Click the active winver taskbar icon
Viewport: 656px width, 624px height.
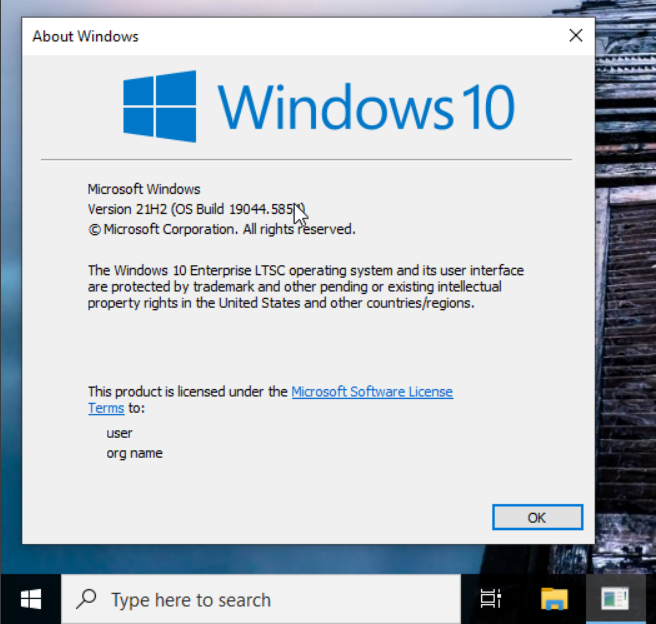(615, 599)
